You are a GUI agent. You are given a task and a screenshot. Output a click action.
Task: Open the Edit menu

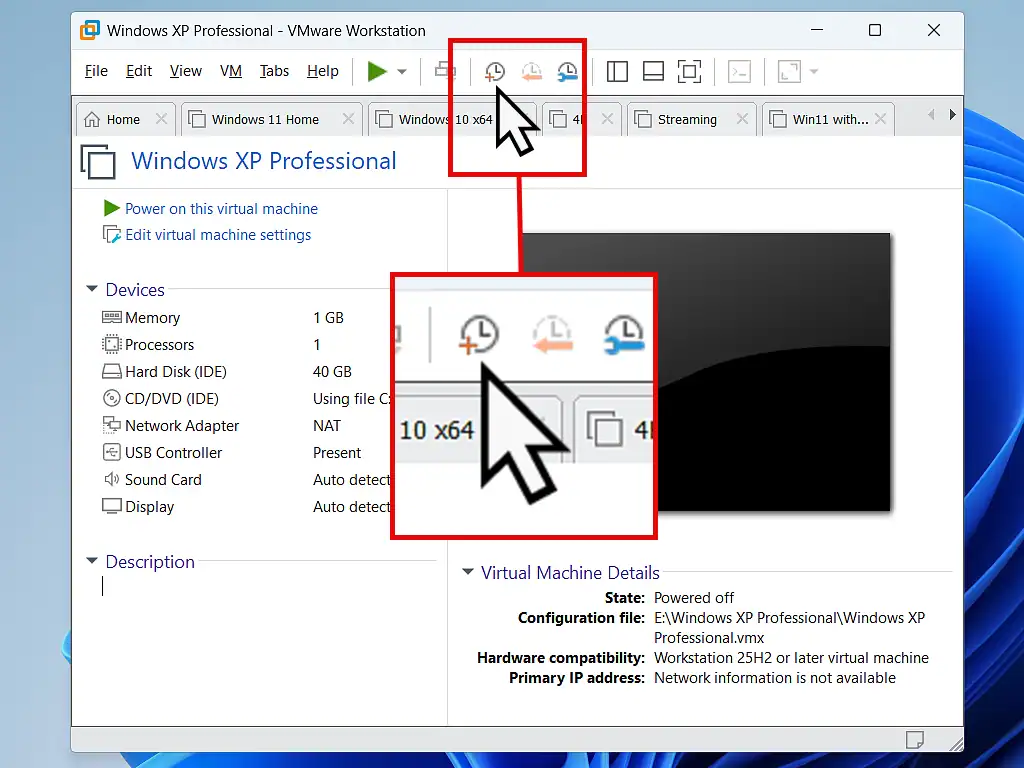pos(138,71)
